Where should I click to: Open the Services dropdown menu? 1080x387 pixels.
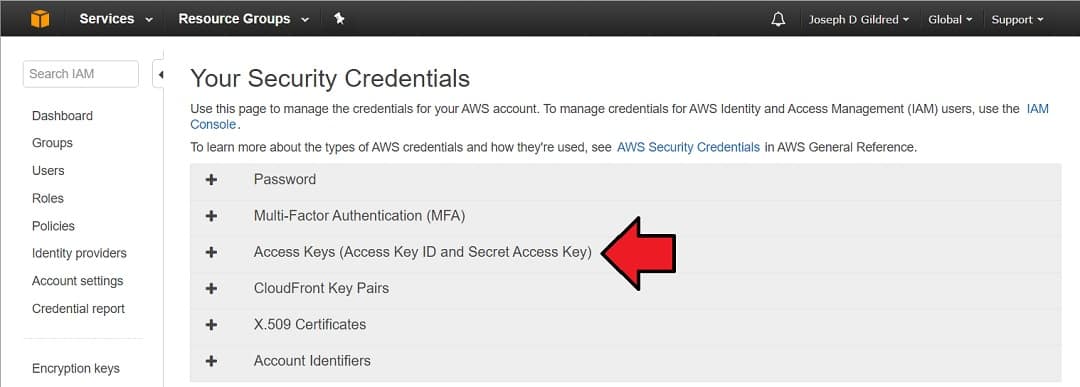[x=116, y=19]
